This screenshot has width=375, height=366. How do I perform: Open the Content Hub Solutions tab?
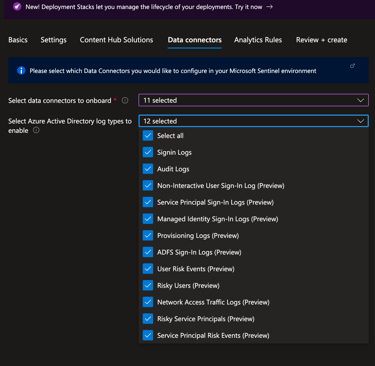tap(116, 40)
